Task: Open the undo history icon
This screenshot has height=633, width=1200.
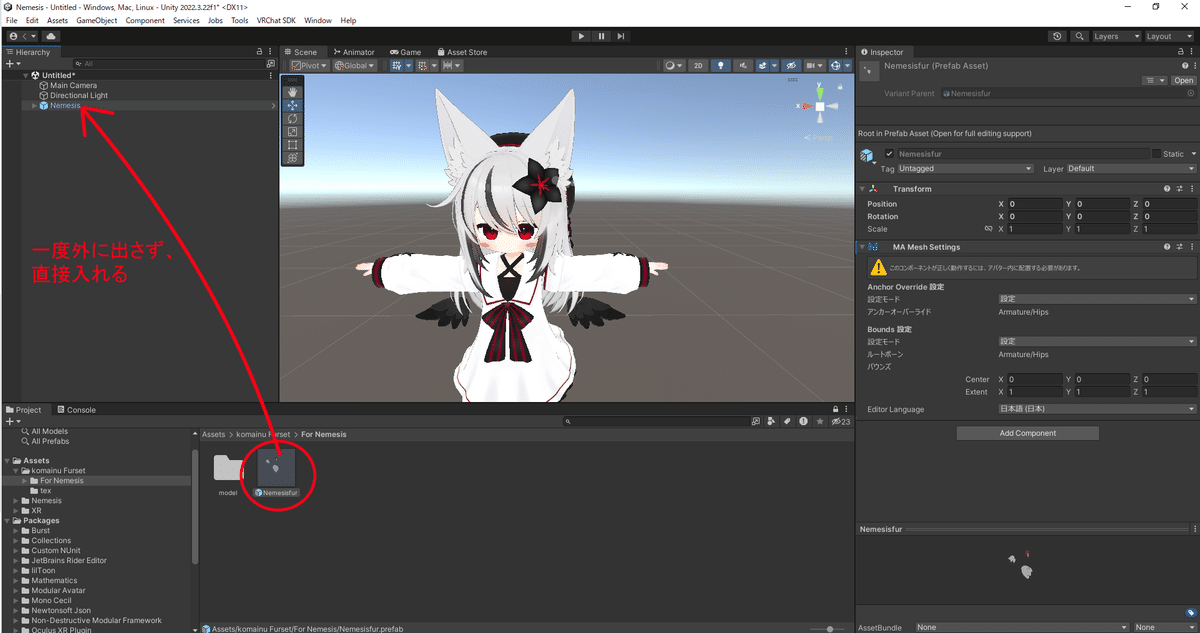Action: coord(1058,36)
